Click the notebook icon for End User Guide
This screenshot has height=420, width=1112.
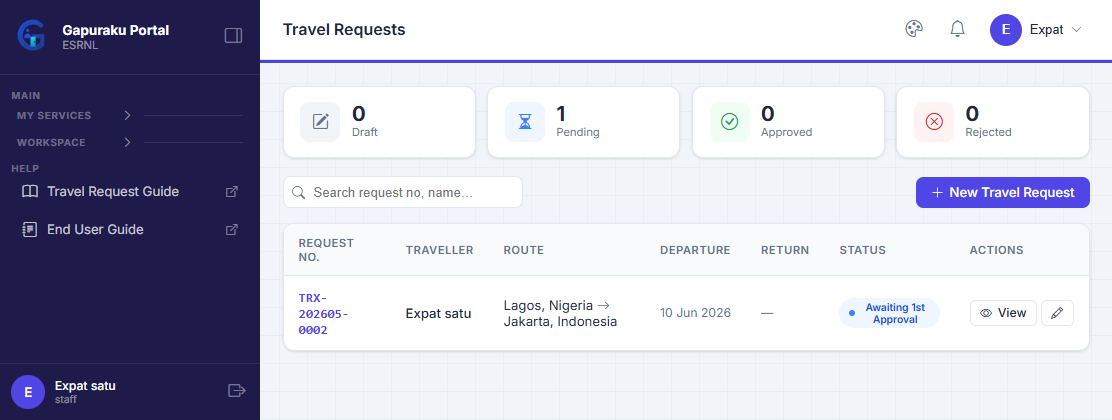coord(30,230)
